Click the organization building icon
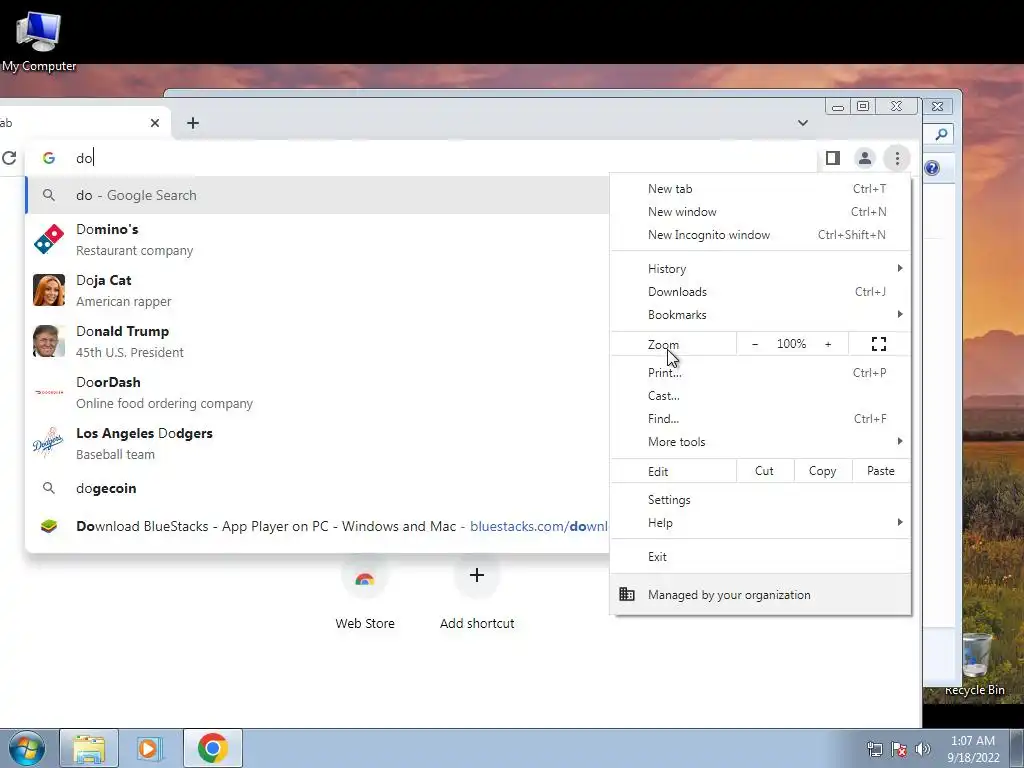Image resolution: width=1024 pixels, height=768 pixels. 627,594
